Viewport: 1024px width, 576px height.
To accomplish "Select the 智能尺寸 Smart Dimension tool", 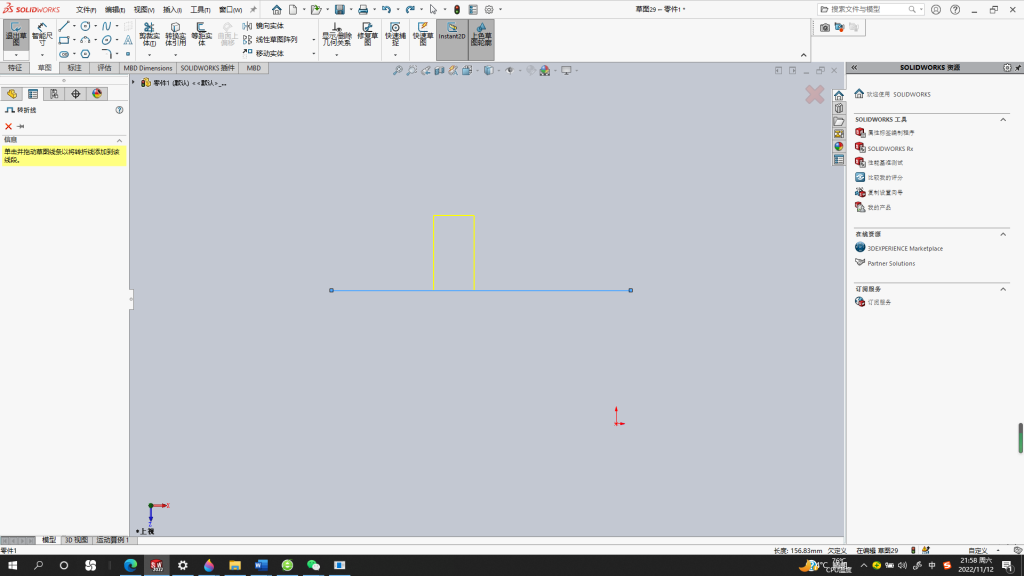I will click(x=42, y=35).
